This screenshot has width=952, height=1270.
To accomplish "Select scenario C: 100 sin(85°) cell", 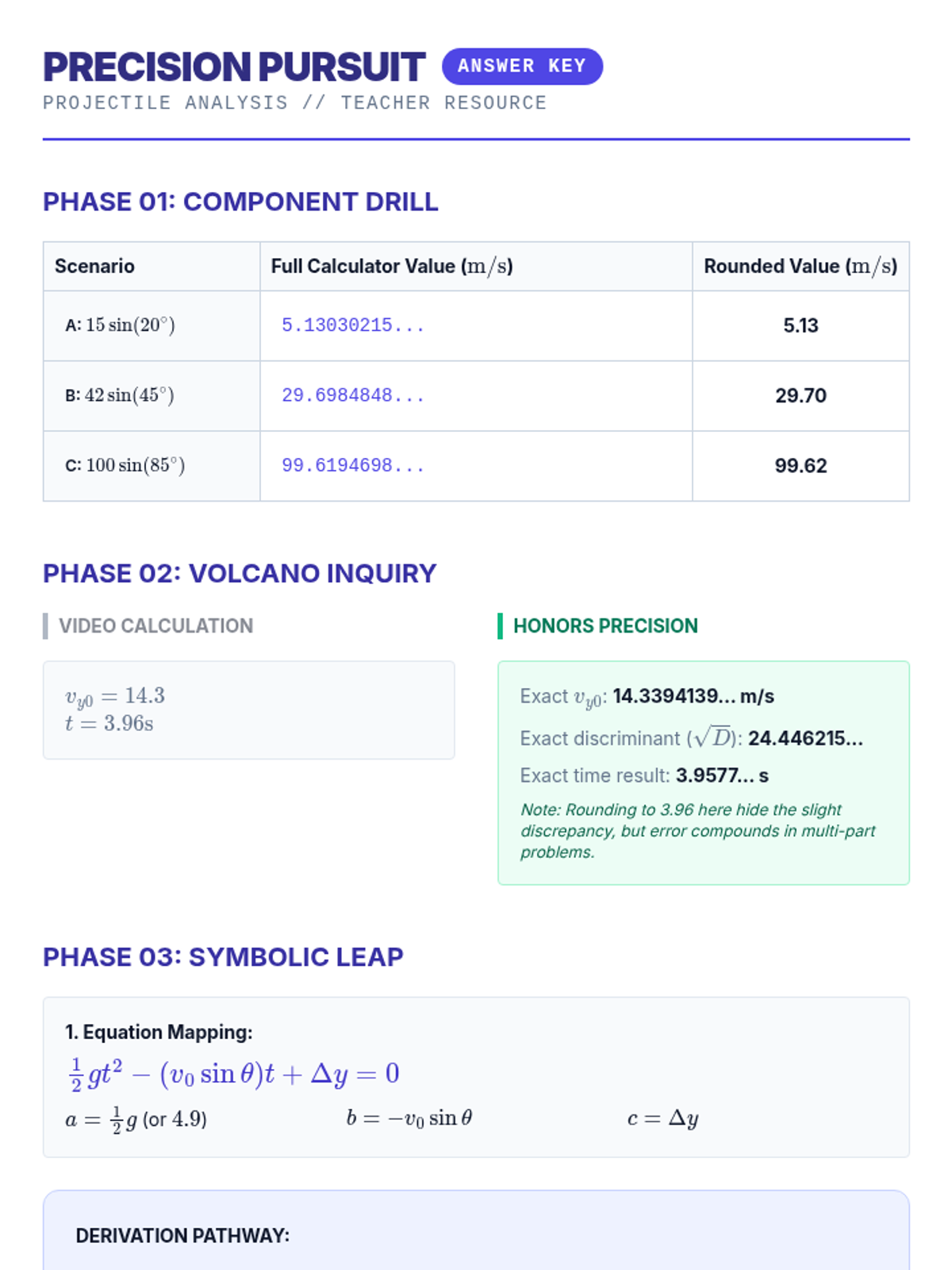I will click(x=125, y=466).
